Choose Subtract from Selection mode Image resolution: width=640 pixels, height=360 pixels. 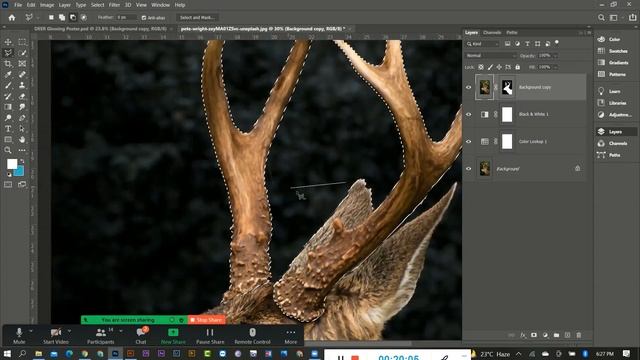(73, 18)
